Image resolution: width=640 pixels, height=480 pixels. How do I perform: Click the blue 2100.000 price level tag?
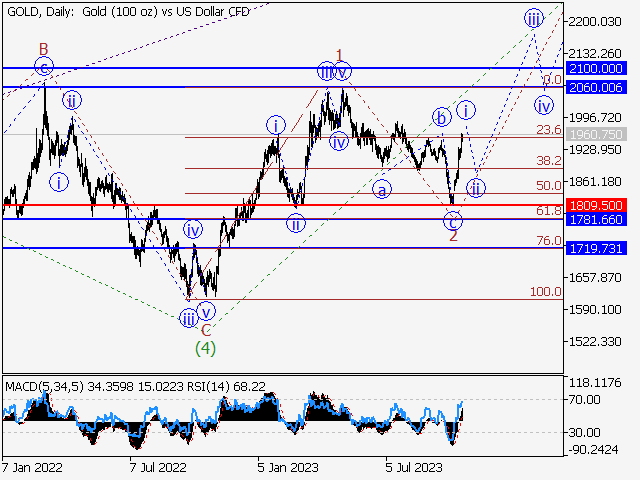coord(596,68)
